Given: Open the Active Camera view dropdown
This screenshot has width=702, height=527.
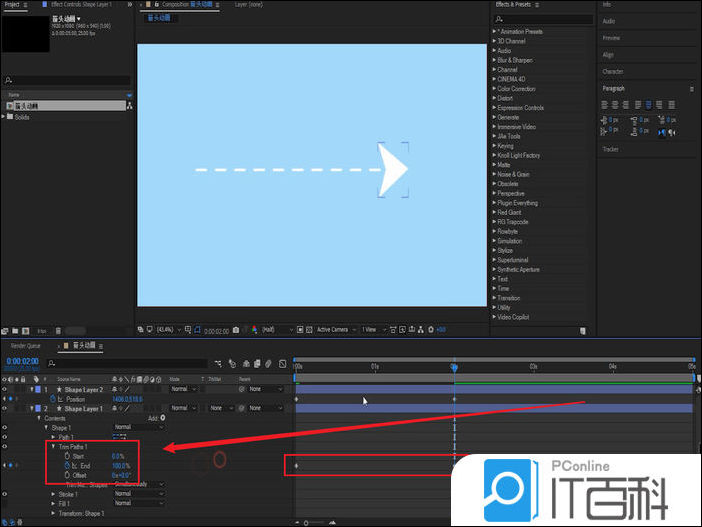Looking at the screenshot, I should click(x=335, y=329).
